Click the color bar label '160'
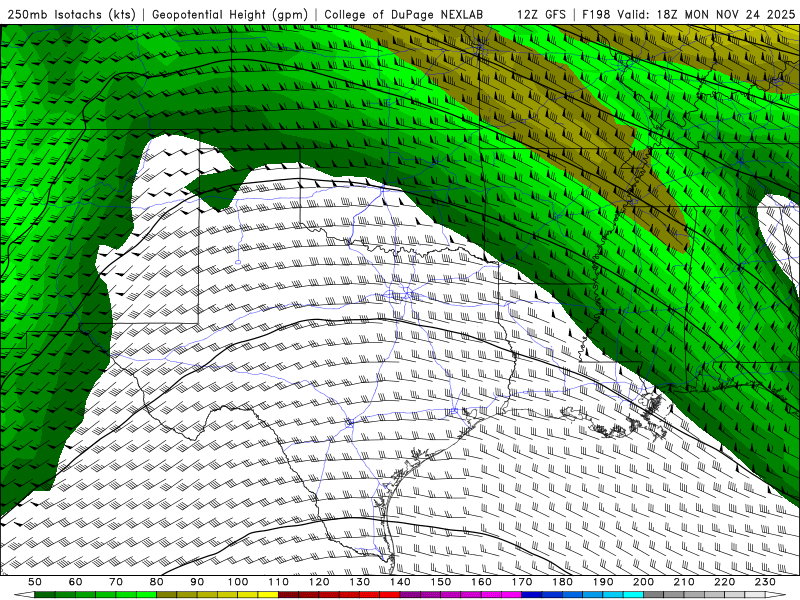This screenshot has height=600, width=800. pyautogui.click(x=481, y=582)
